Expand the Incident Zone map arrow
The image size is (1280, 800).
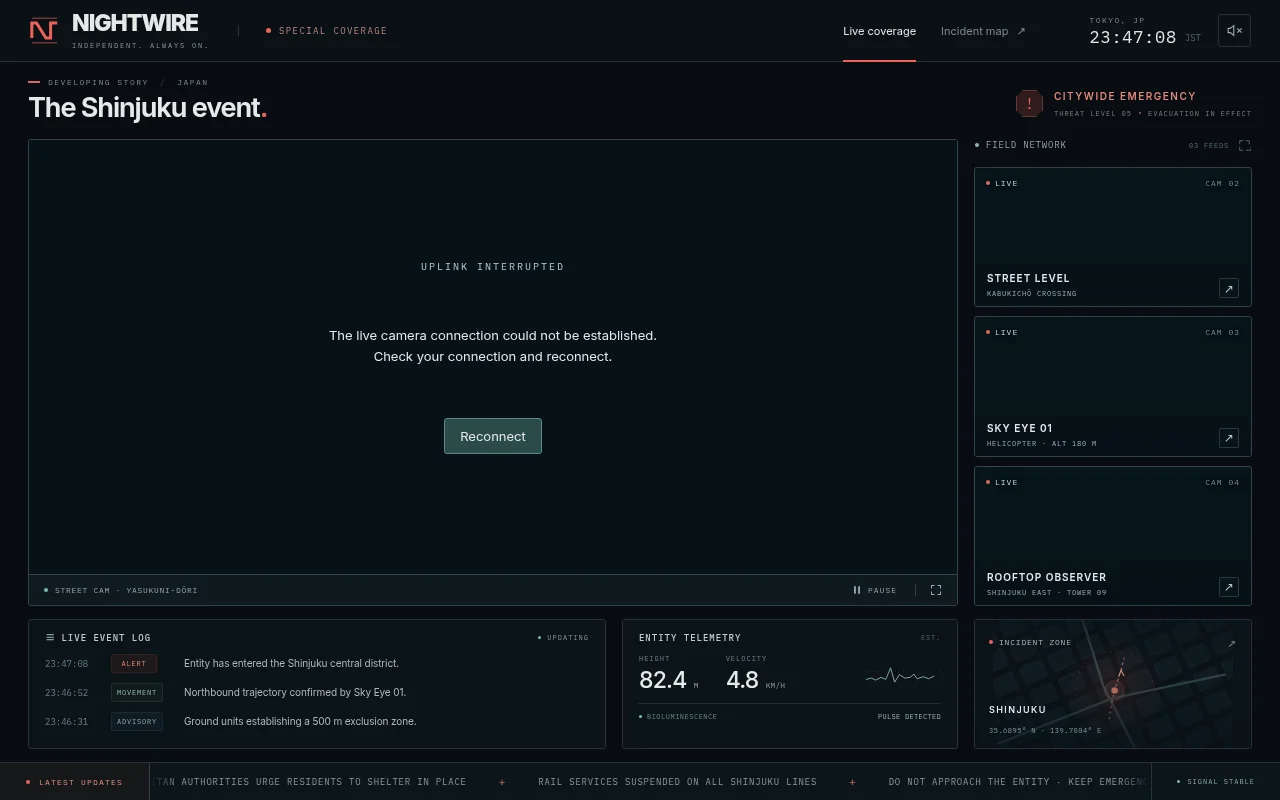click(x=1232, y=643)
